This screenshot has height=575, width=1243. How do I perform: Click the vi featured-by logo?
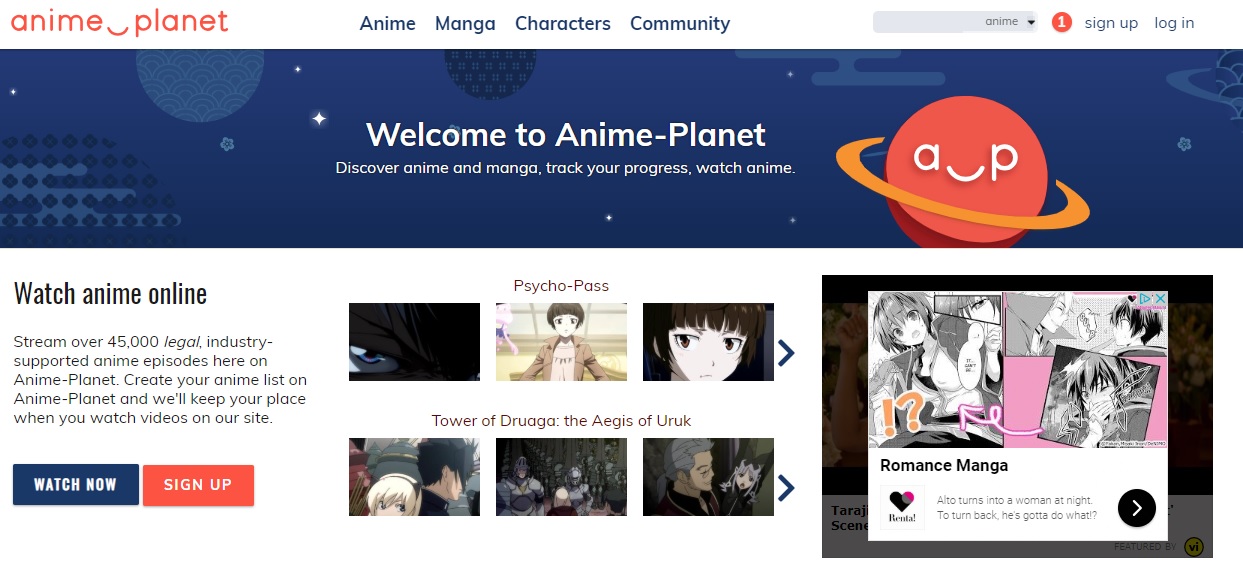click(x=1194, y=547)
